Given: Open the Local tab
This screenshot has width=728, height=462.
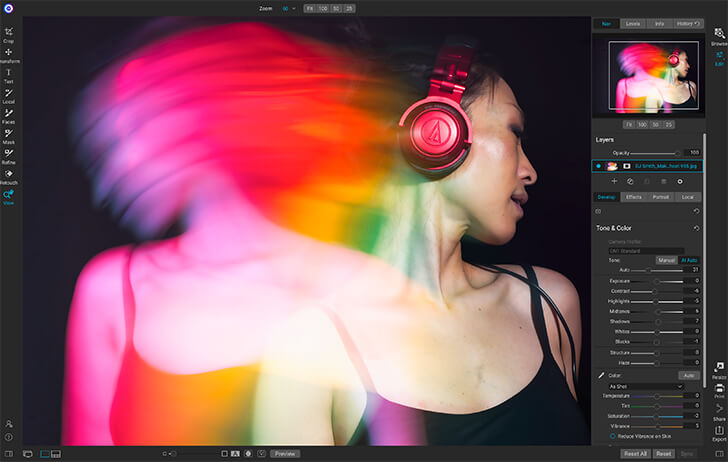Looking at the screenshot, I should [x=688, y=197].
